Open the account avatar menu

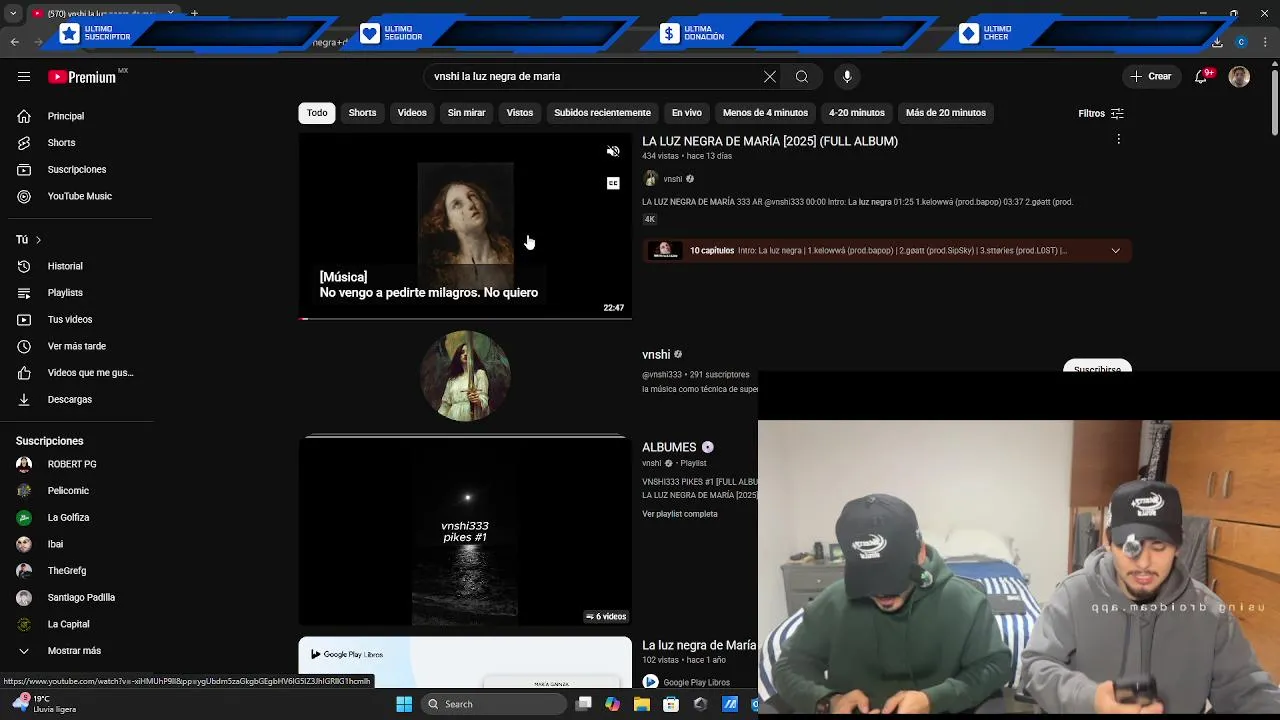click(1239, 76)
